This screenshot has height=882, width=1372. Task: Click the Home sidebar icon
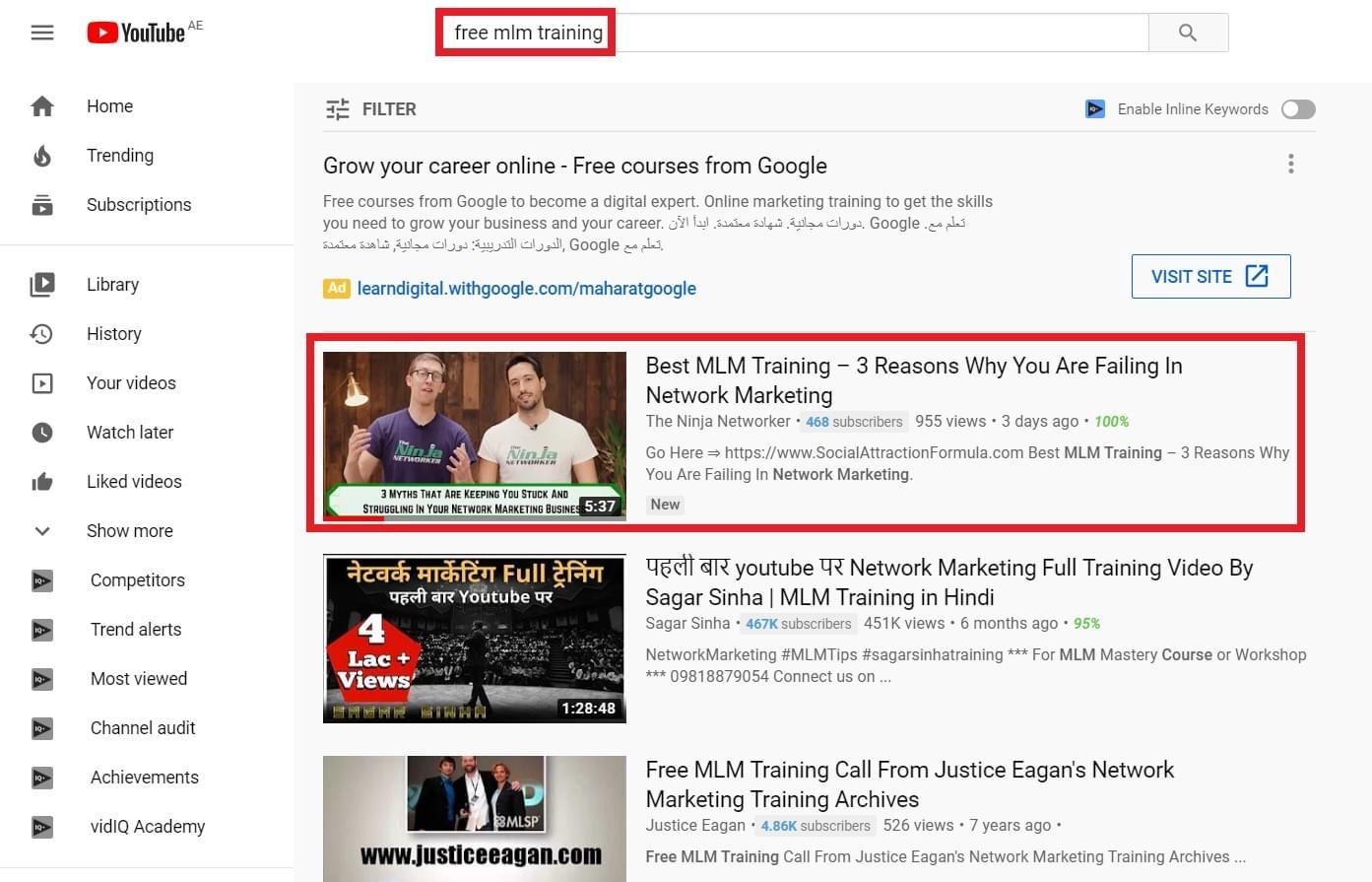pos(42,106)
